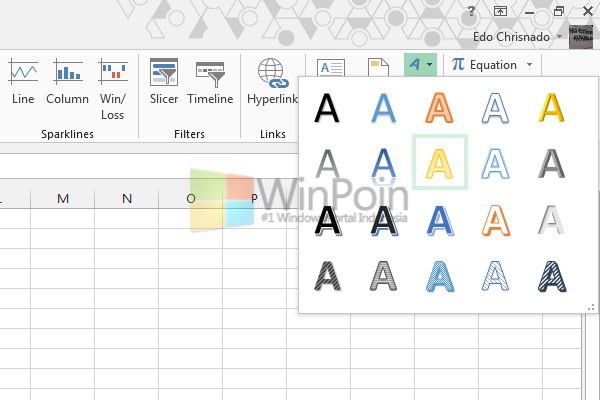This screenshot has width=600, height=400.
Task: Choose the gray horizontal striped WordArt
Action: tap(383, 276)
